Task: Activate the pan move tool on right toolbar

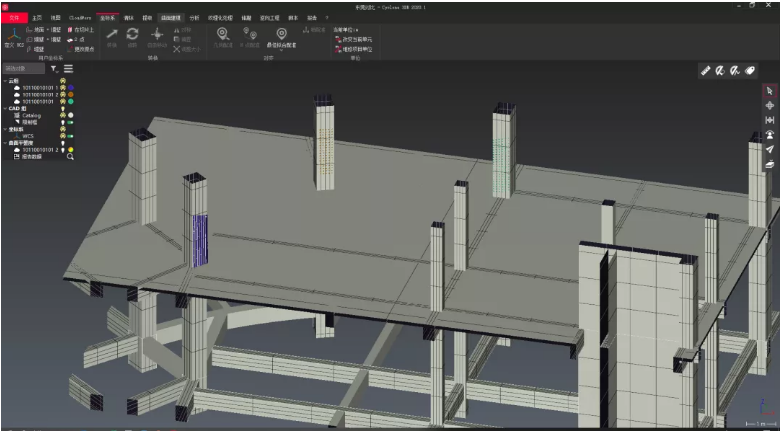Action: point(769,105)
